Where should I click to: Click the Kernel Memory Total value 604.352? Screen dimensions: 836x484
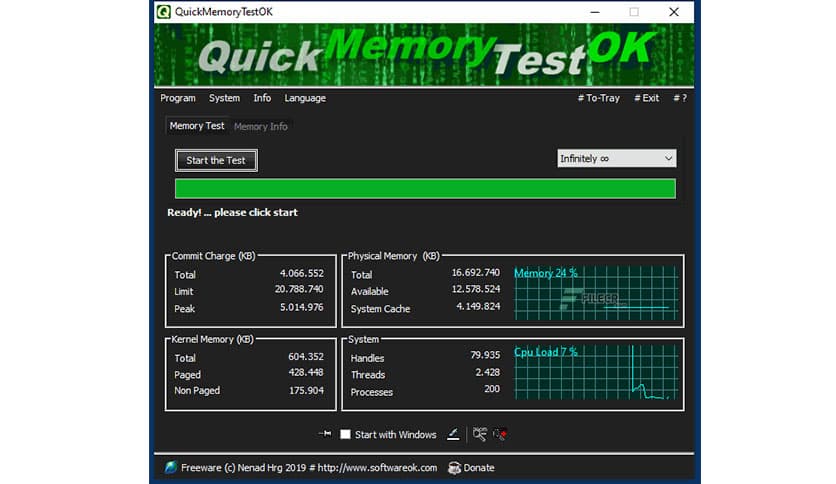point(306,357)
